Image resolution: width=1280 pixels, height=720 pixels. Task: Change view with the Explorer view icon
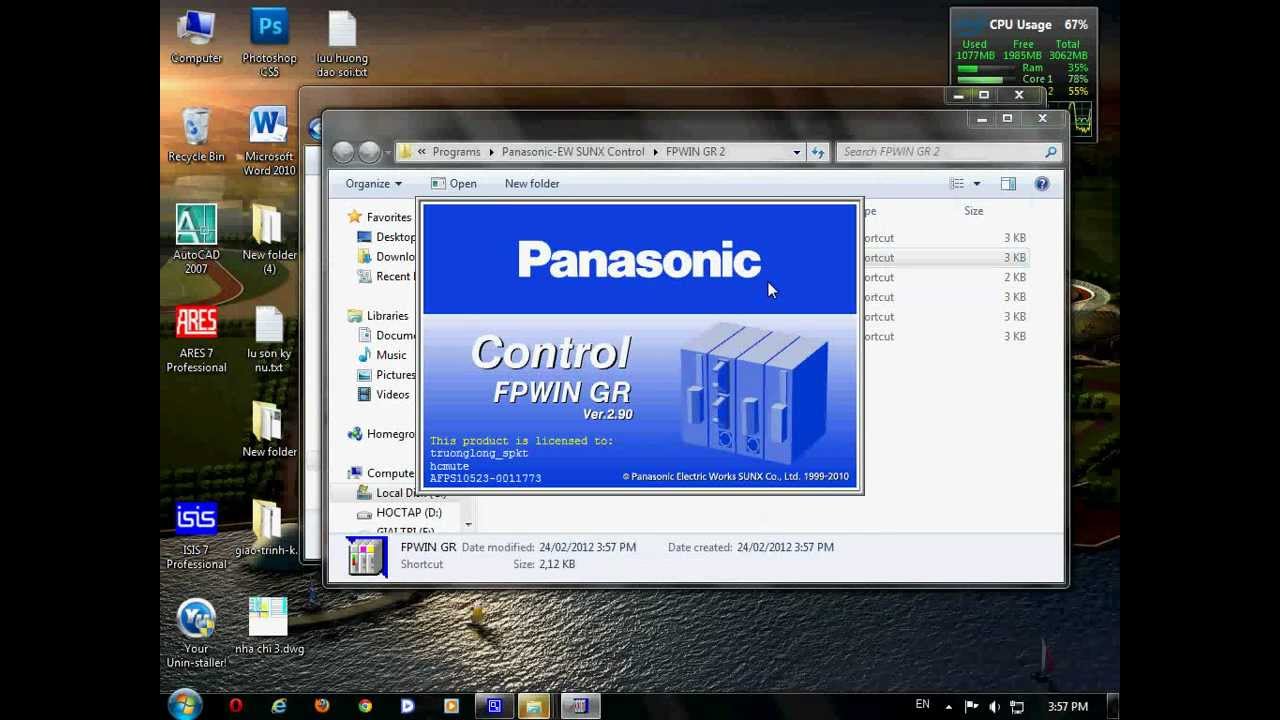tap(957, 184)
